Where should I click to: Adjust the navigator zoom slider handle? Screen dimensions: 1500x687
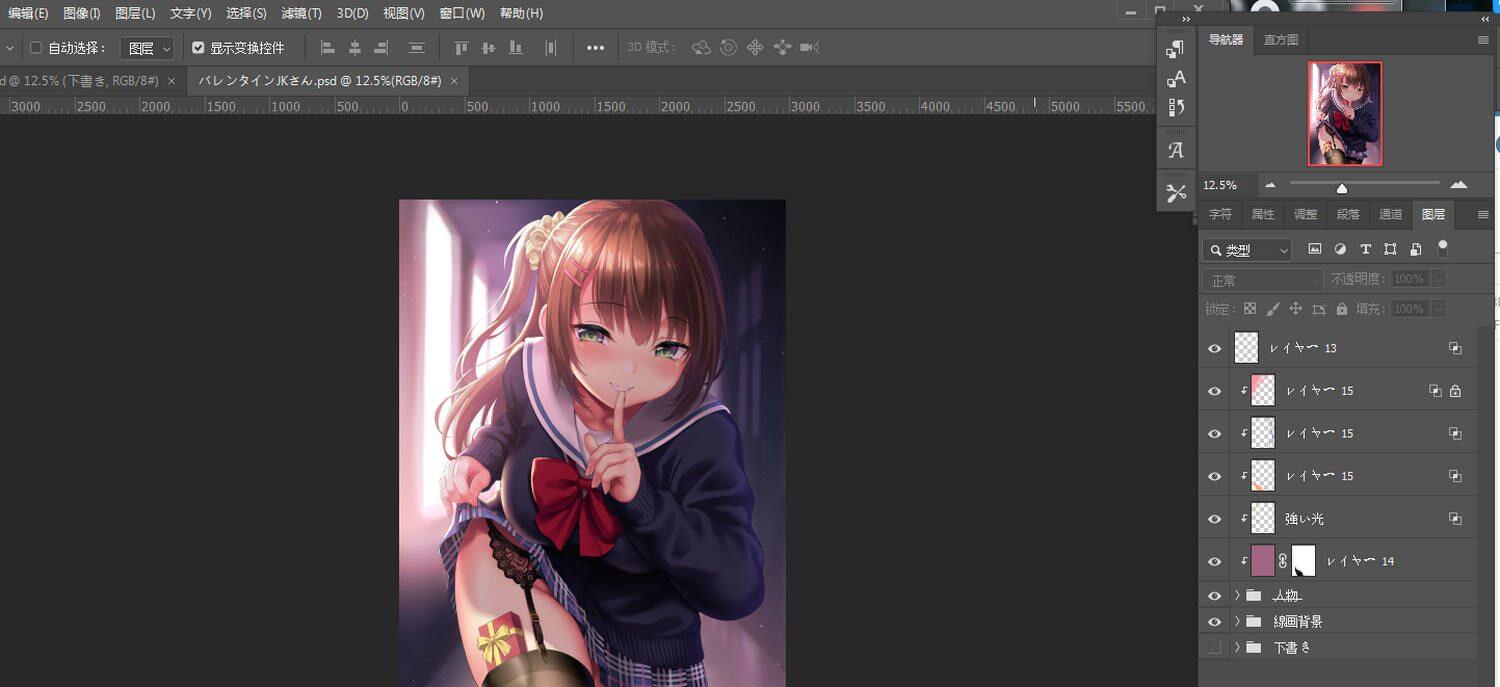pos(1342,188)
